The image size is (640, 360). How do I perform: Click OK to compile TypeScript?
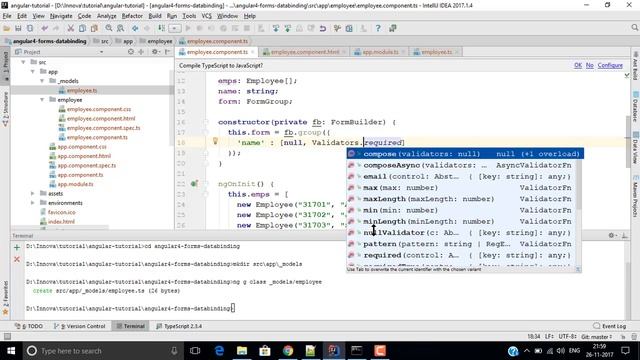click(578, 65)
